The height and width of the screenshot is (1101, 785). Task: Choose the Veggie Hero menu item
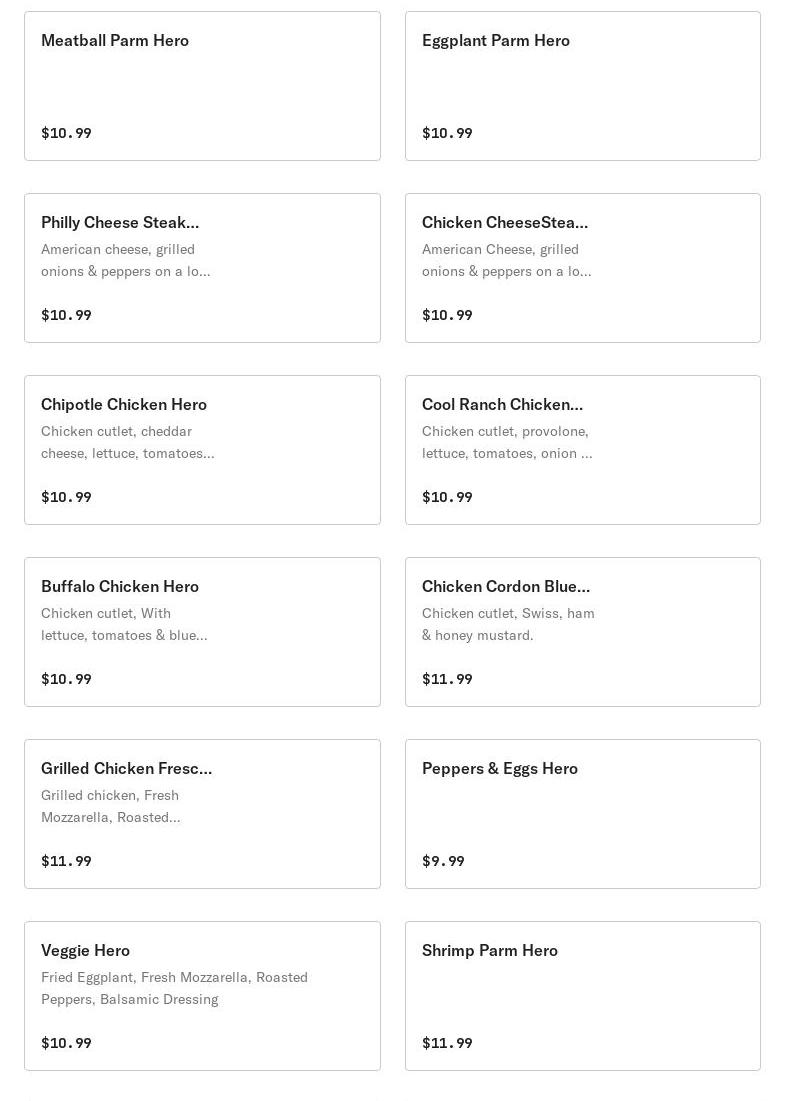tap(202, 996)
